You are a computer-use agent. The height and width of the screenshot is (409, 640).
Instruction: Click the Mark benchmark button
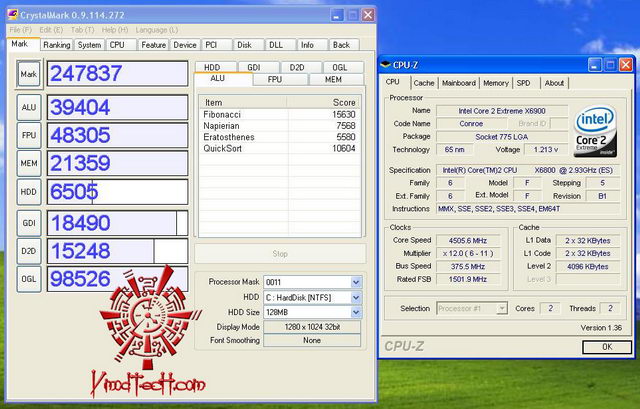click(x=29, y=74)
